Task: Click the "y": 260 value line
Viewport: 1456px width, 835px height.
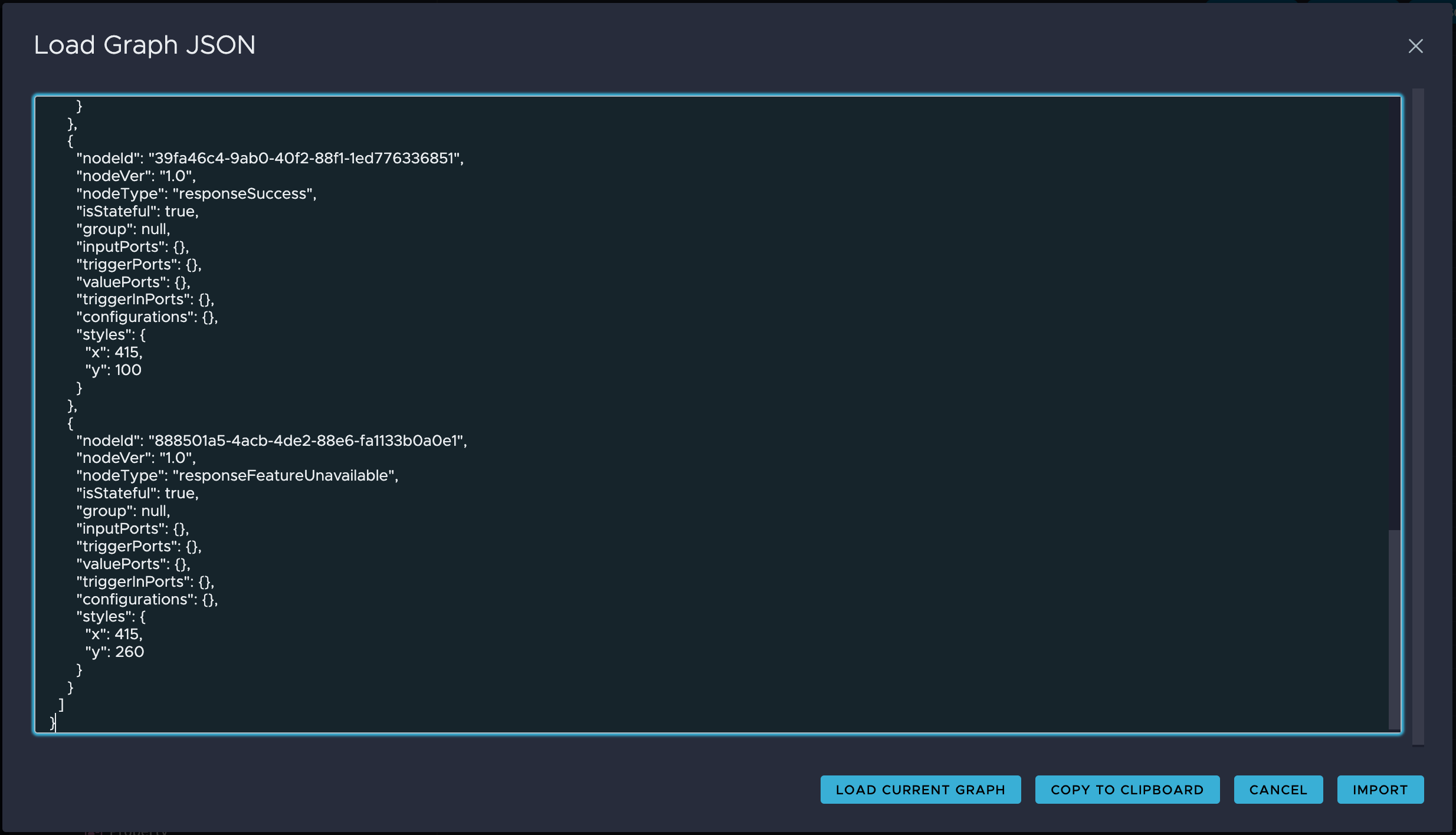Action: tap(114, 652)
